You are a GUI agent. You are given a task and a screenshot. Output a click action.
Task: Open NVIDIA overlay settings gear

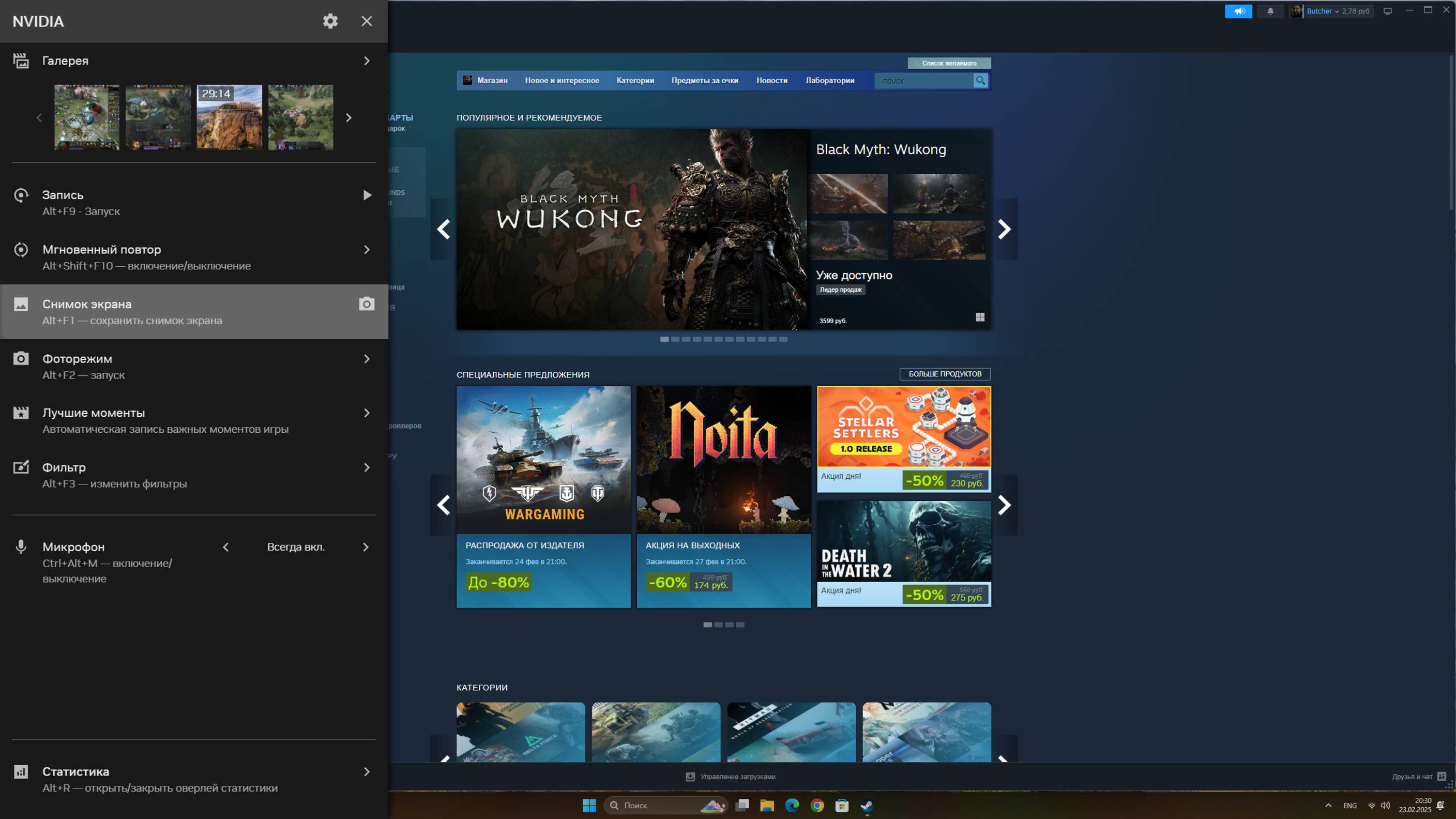point(330,21)
